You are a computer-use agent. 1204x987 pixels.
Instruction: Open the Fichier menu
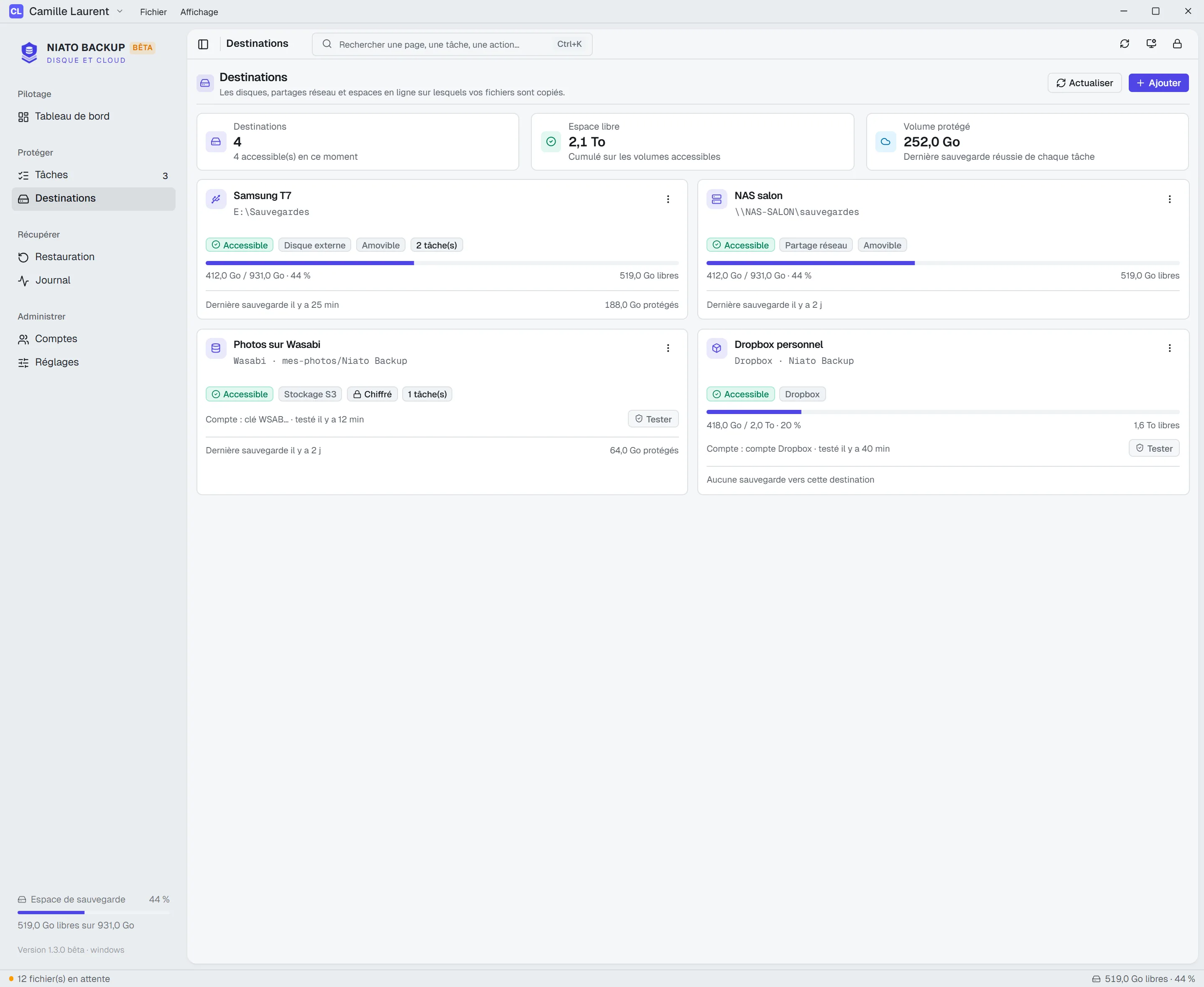click(x=153, y=12)
